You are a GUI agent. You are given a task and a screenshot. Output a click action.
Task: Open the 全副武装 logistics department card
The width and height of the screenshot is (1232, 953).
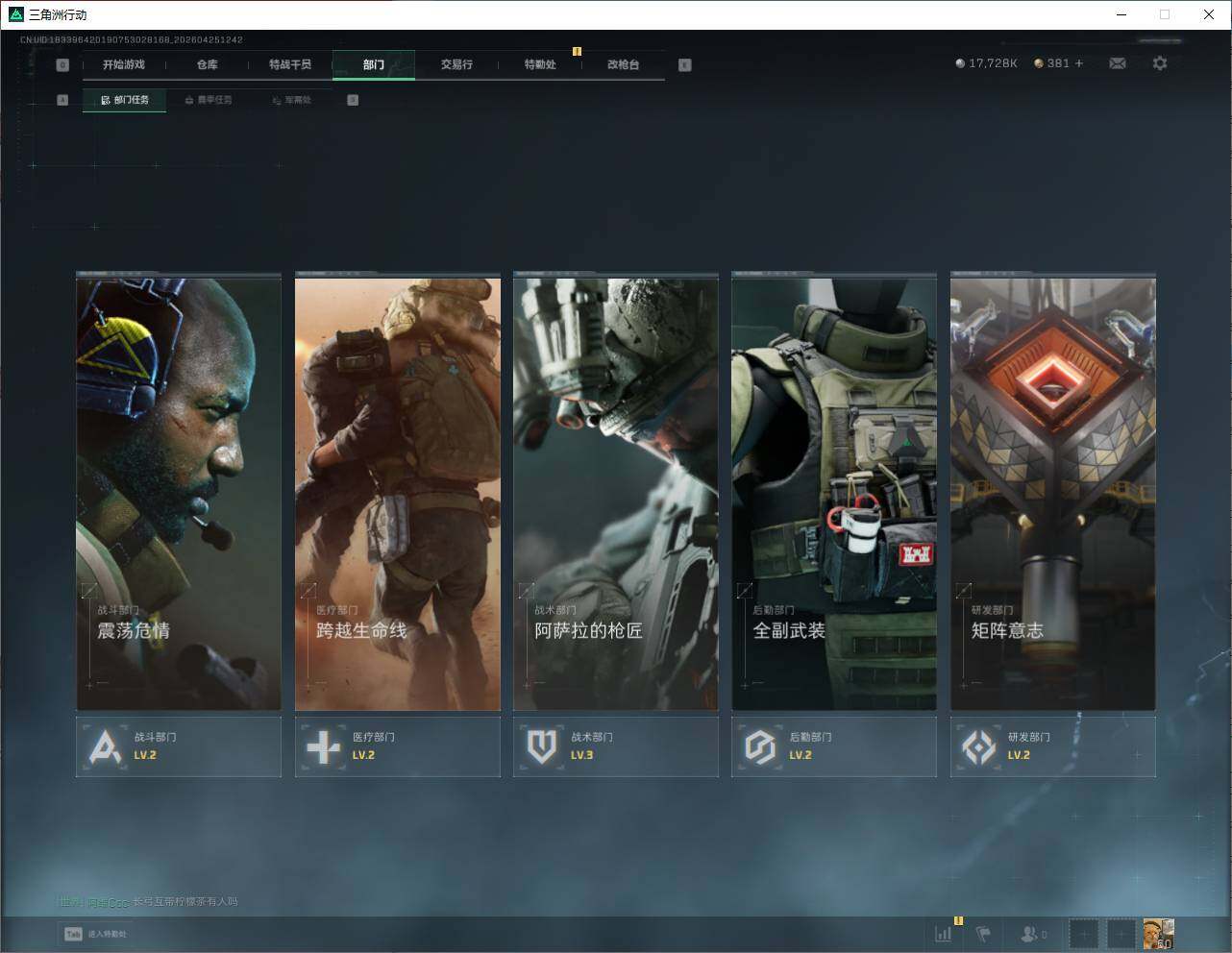click(x=834, y=494)
